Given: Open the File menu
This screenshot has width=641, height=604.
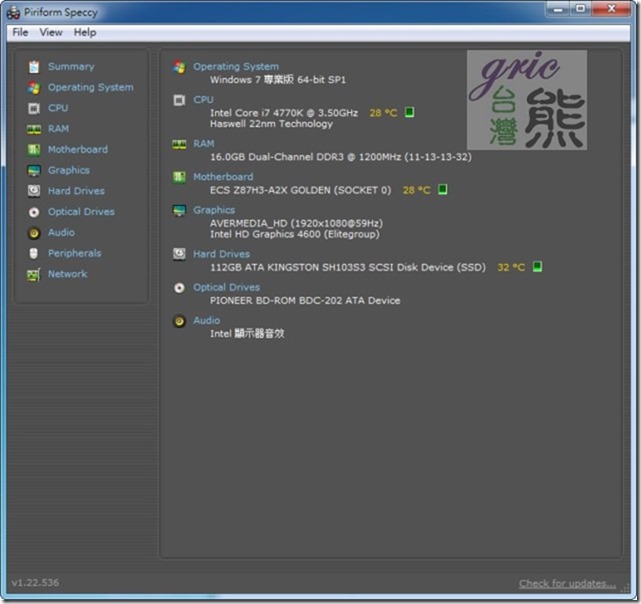Looking at the screenshot, I should pyautogui.click(x=20, y=32).
